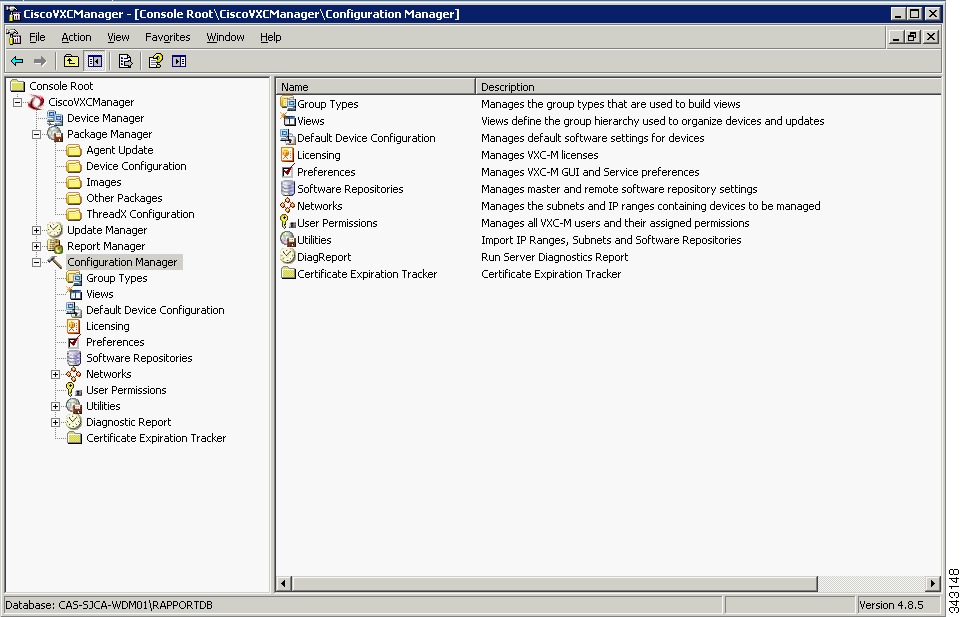Click 'Manages VXC-M licenses' description text
This screenshot has height=617, width=962.
[x=539, y=155]
